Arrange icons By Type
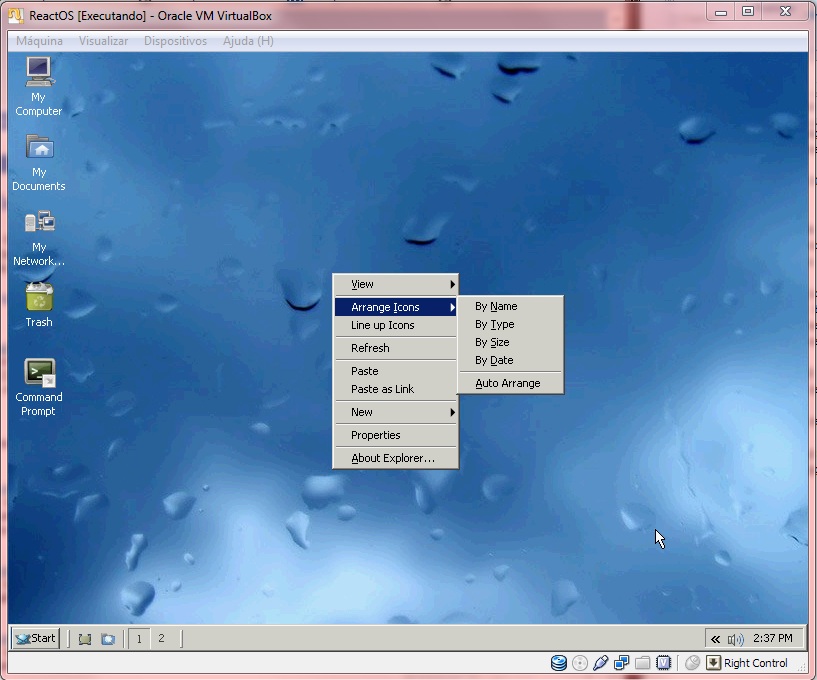 point(511,325)
